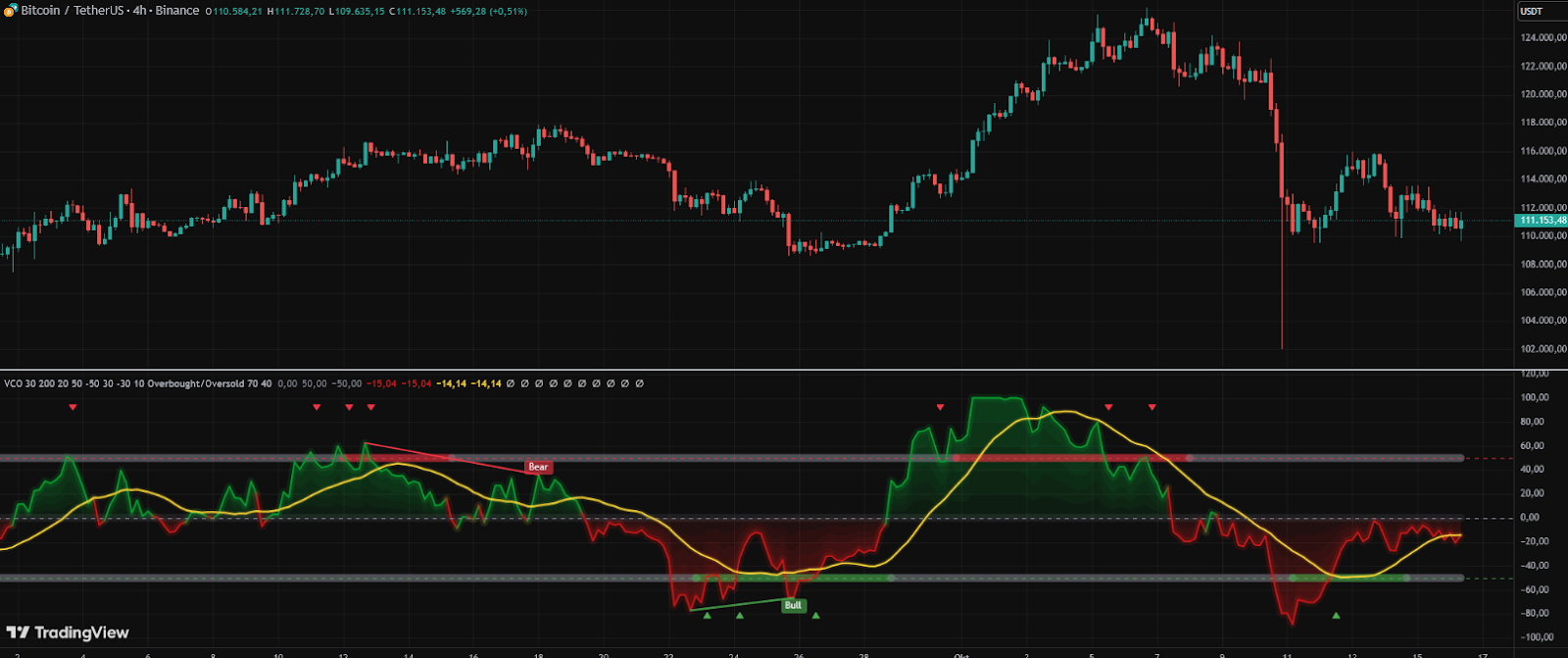The height and width of the screenshot is (658, 1568).
Task: Open the USDT currency selector
Action: click(1531, 11)
